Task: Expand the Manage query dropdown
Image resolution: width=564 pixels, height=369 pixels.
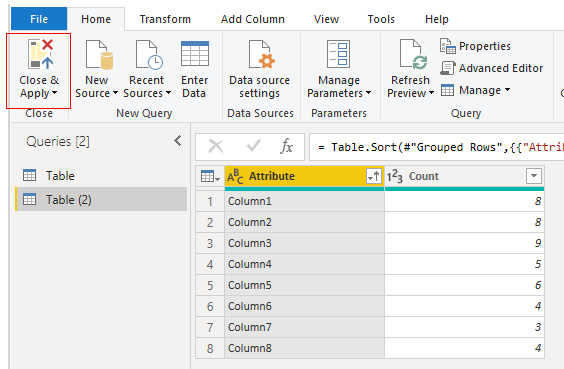Action: 508,89
